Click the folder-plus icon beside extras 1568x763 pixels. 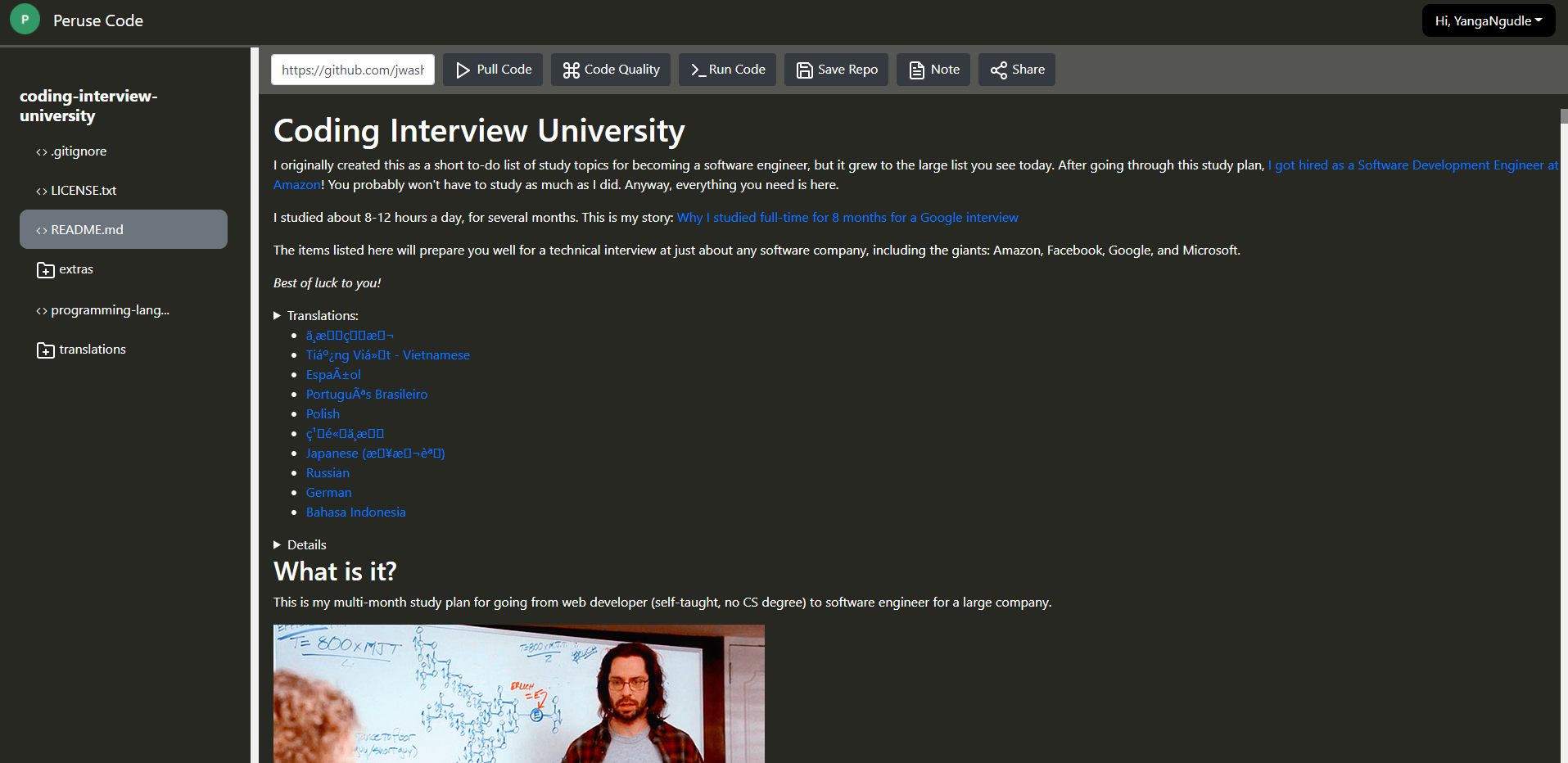coord(46,270)
